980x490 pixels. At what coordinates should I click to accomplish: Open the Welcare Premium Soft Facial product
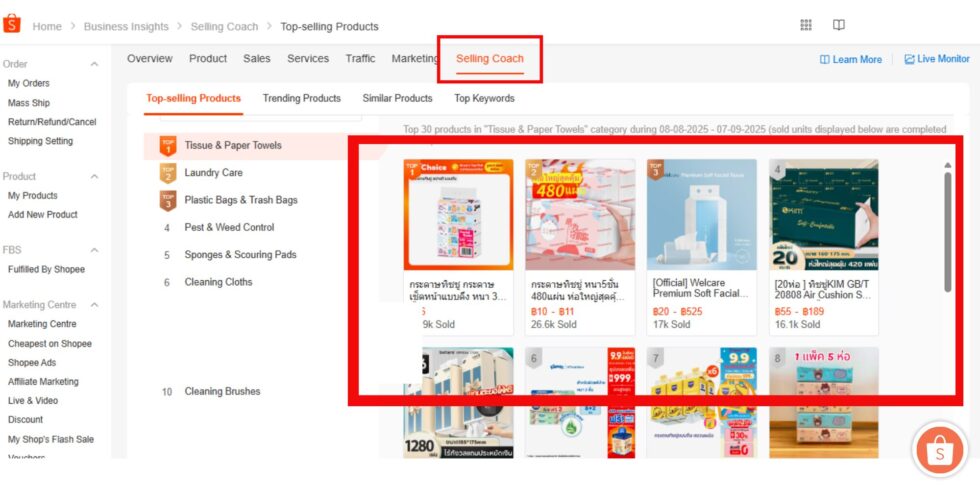pyautogui.click(x=702, y=248)
